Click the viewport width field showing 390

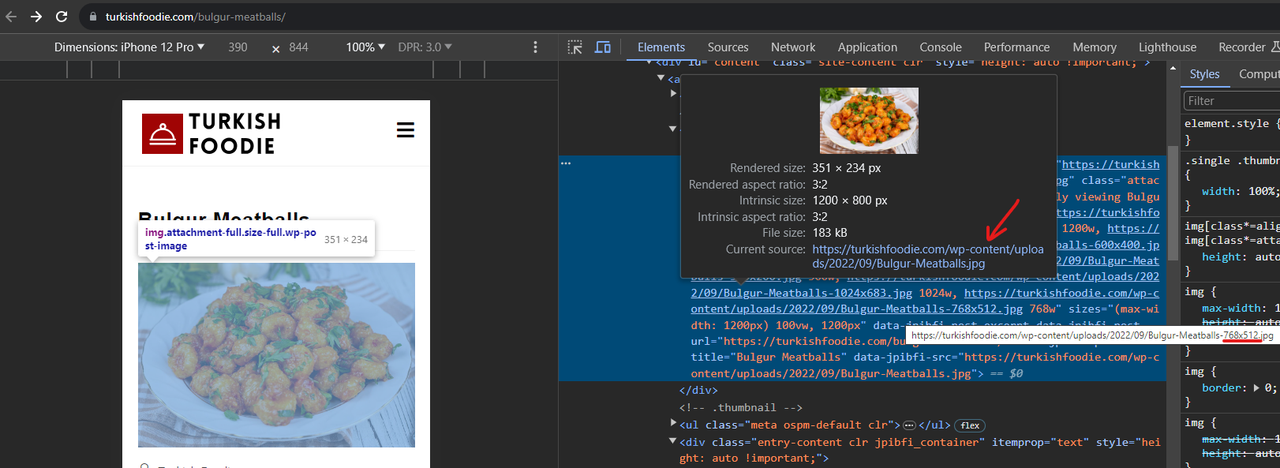tap(238, 47)
